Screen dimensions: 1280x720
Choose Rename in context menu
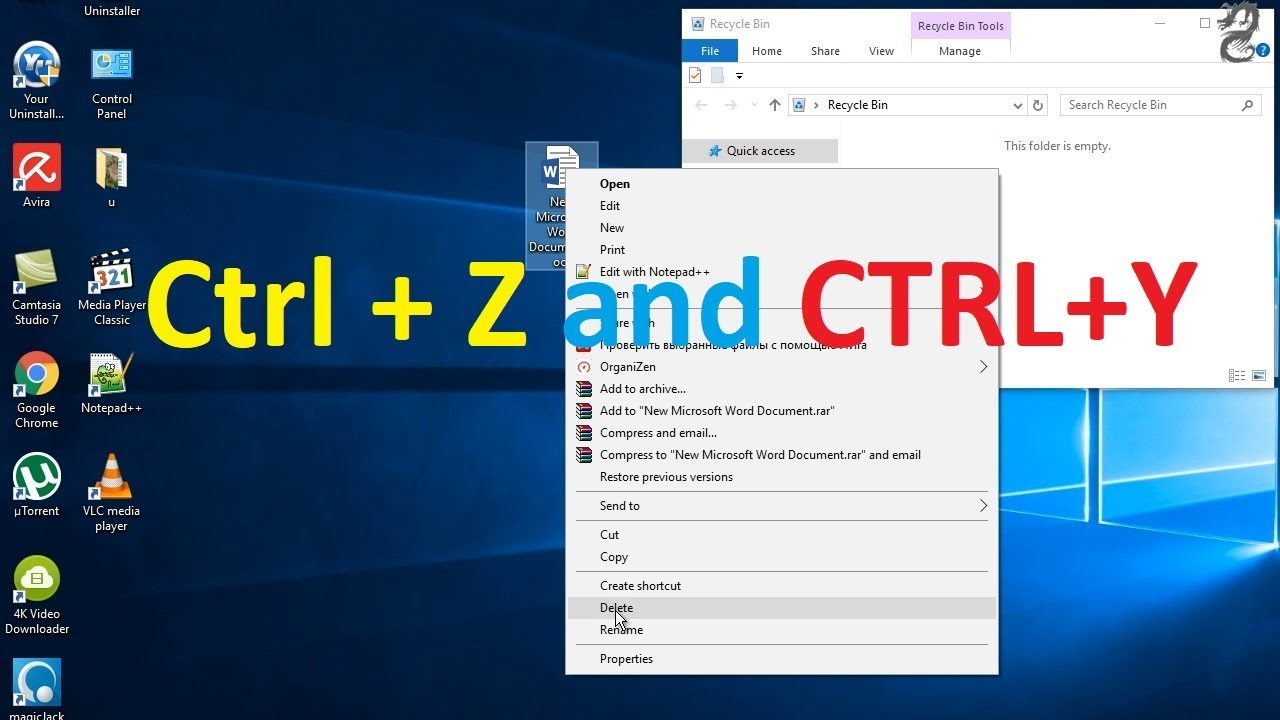(782, 630)
